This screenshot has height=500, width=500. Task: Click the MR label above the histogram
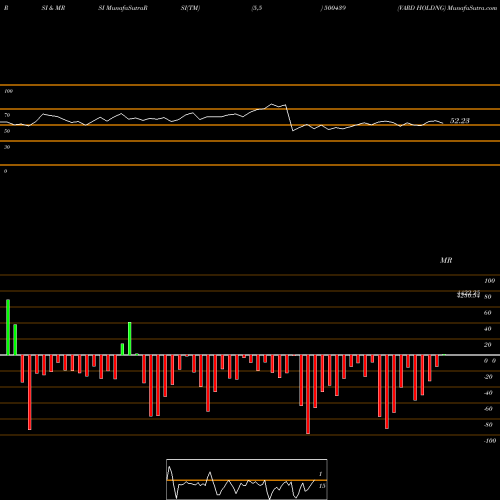click(446, 260)
